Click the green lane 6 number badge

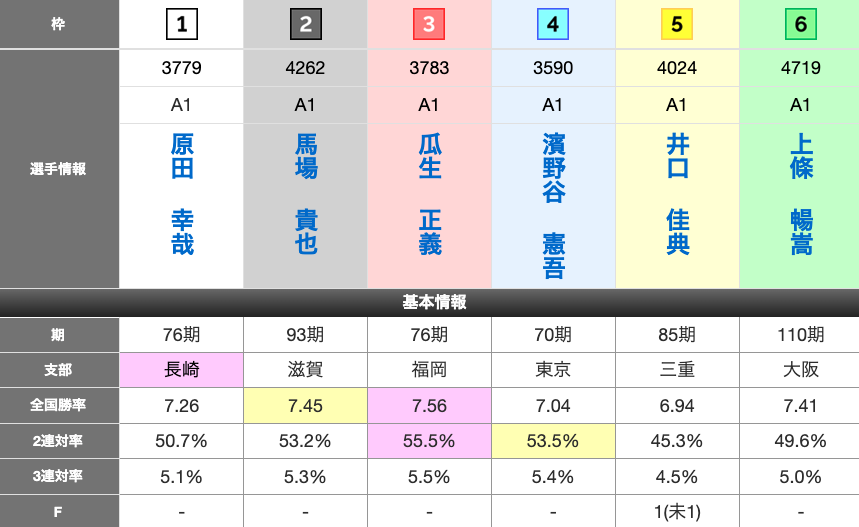(x=800, y=24)
